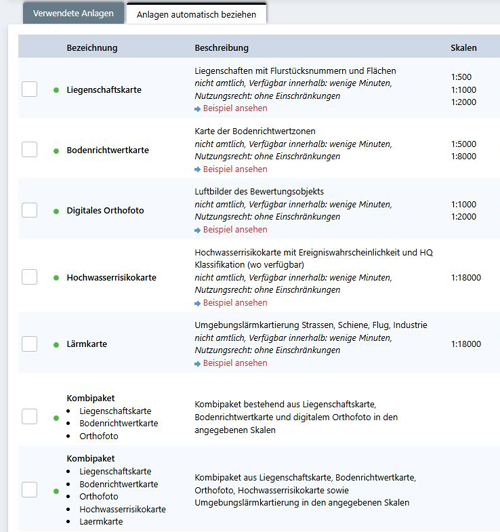Check the Hochwasserrisikokarte row checkbox
The height and width of the screenshot is (532, 500).
(x=30, y=277)
